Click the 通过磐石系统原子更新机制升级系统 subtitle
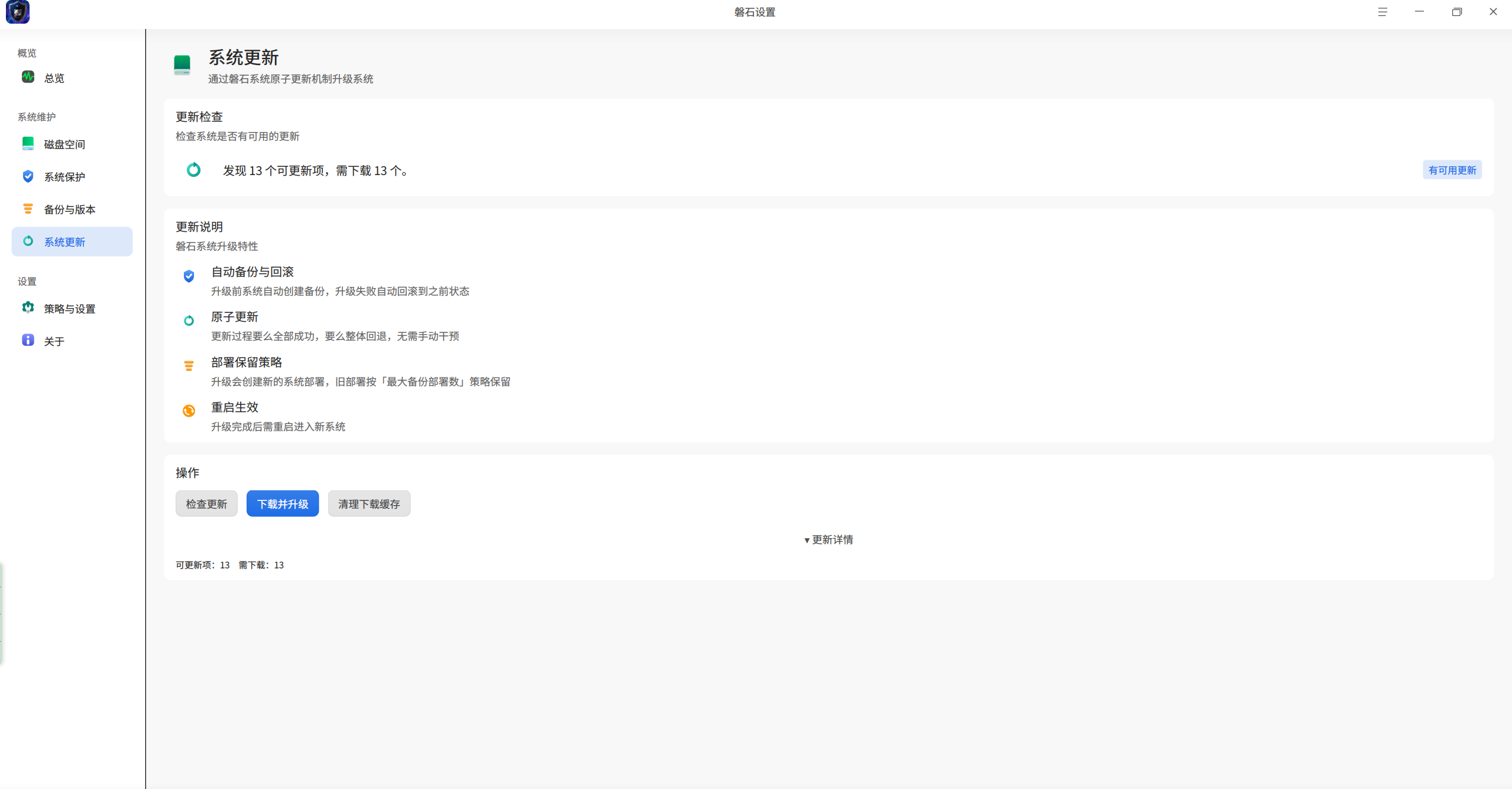Viewport: 1512px width, 789px height. 290,79
